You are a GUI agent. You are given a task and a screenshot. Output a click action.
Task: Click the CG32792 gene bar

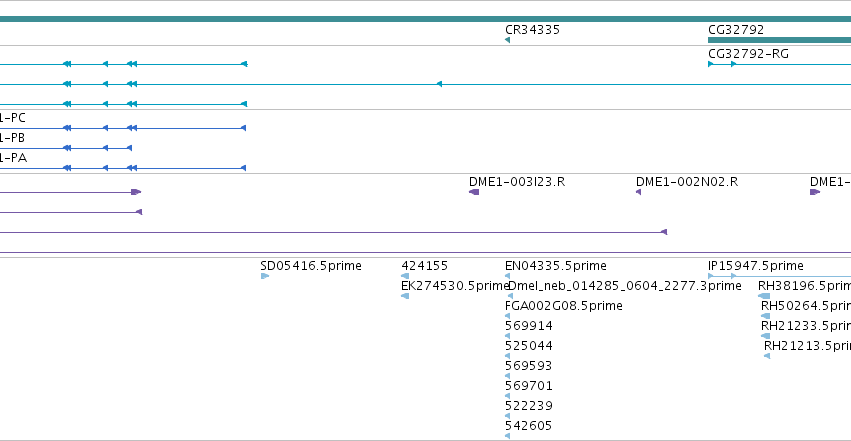(x=779, y=40)
